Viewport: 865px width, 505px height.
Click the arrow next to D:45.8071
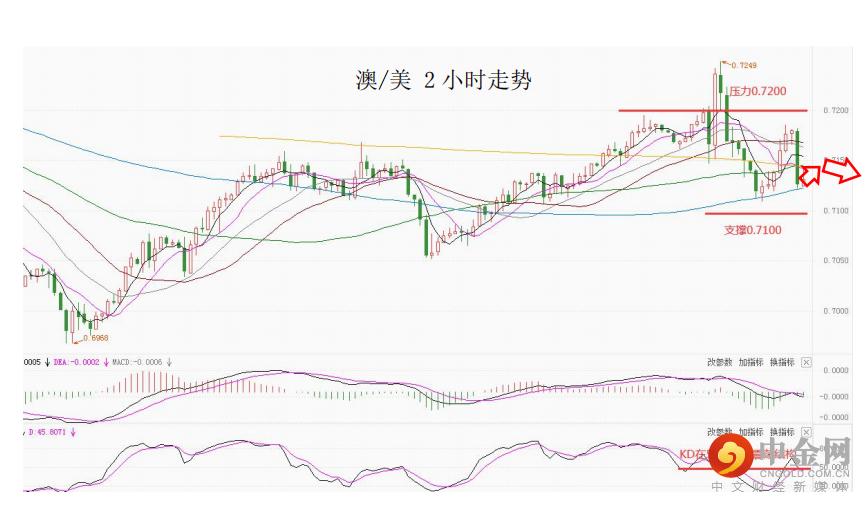(74, 433)
